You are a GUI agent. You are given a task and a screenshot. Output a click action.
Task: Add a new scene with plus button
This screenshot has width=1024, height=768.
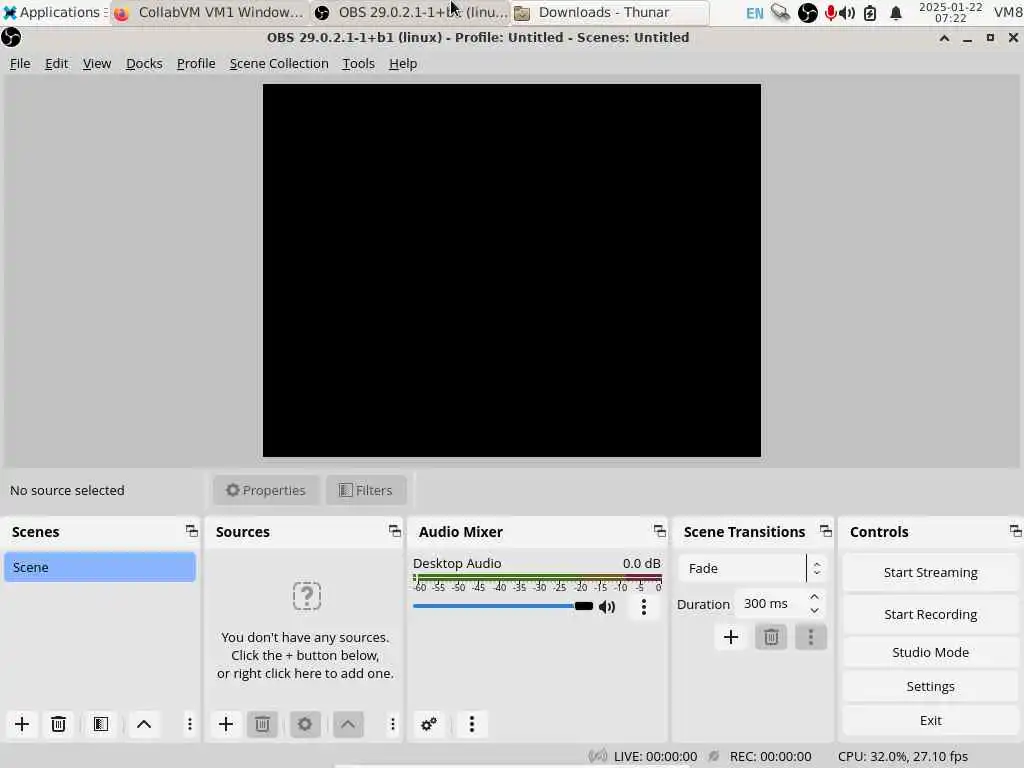pos(22,724)
